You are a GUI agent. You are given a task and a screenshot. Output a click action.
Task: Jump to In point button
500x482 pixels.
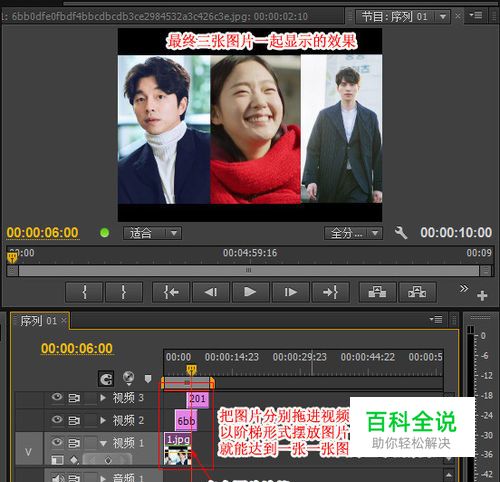171,292
